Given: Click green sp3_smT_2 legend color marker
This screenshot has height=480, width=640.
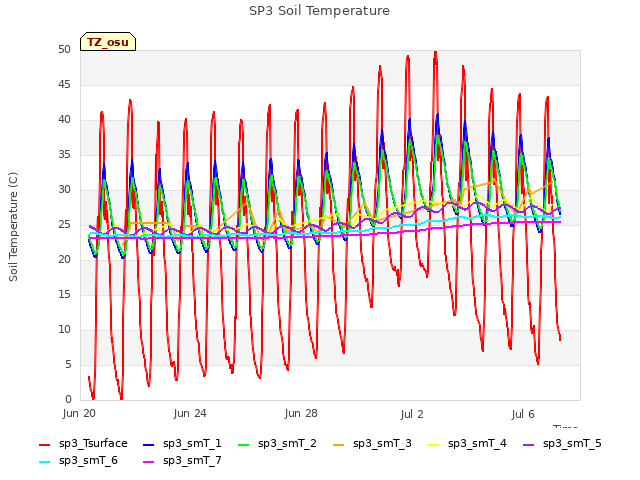Looking at the screenshot, I should click(244, 445).
